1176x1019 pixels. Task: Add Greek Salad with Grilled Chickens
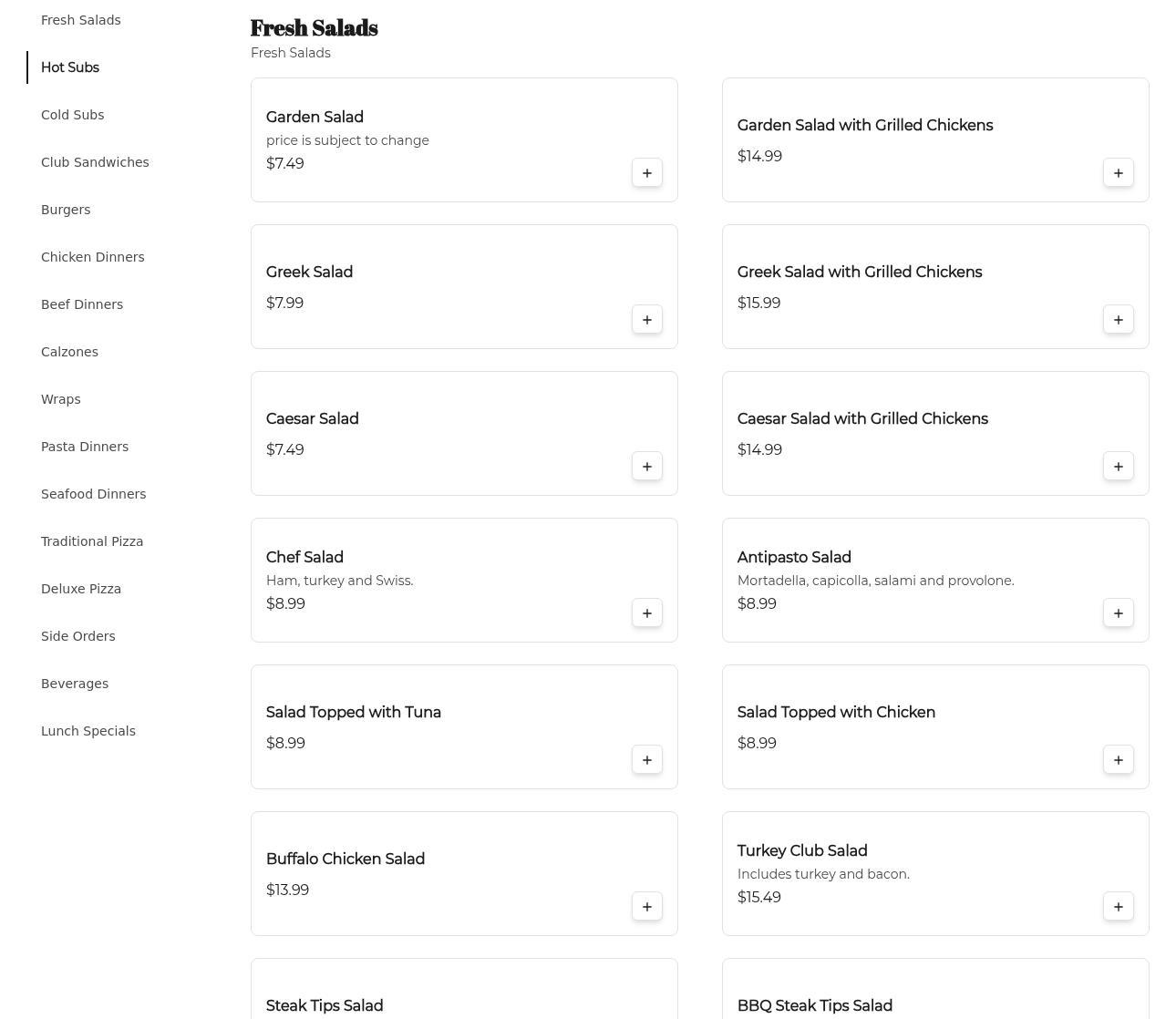[1119, 320]
